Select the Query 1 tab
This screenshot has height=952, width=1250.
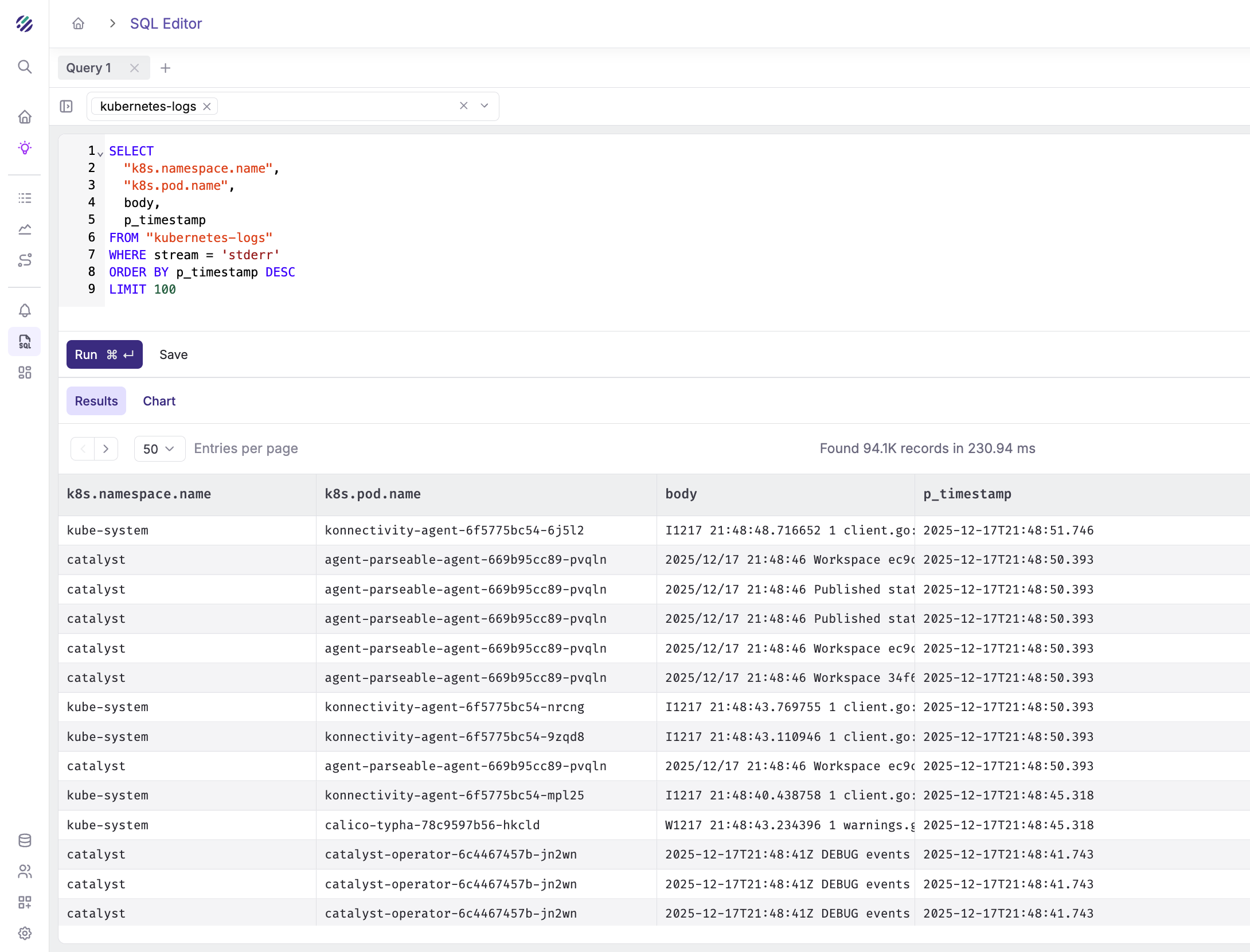coord(89,68)
